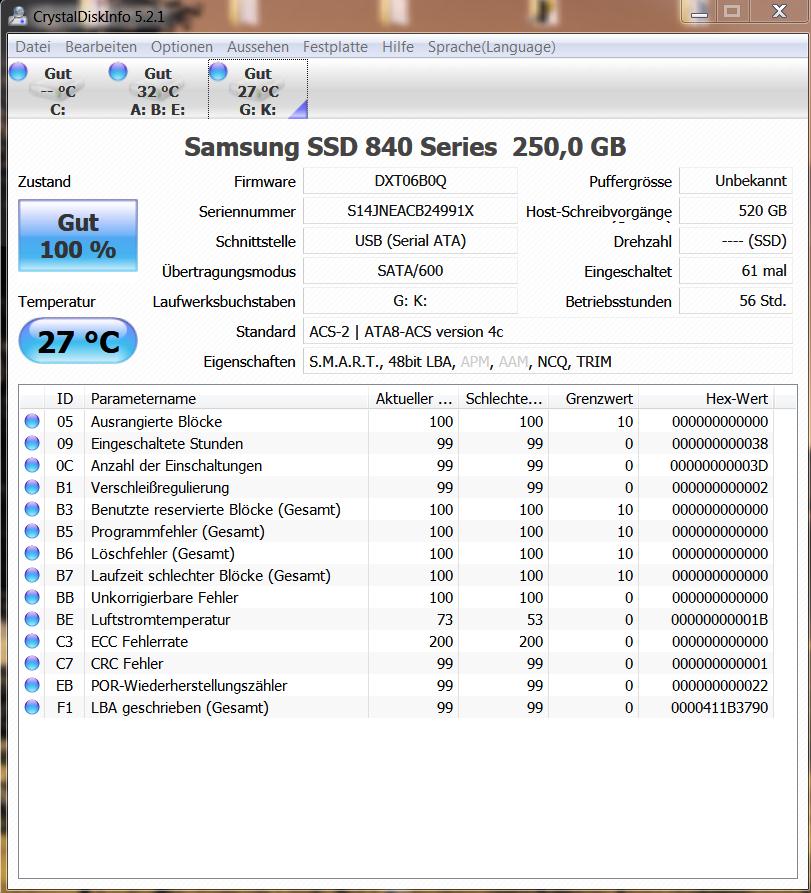Click the Parametername column header
Image resolution: width=811 pixels, height=893 pixels.
point(227,399)
